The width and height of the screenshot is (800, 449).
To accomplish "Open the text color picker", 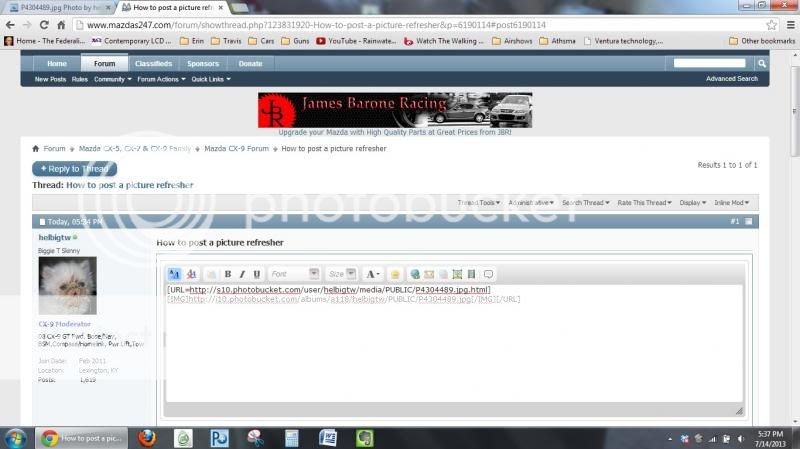I will point(372,274).
